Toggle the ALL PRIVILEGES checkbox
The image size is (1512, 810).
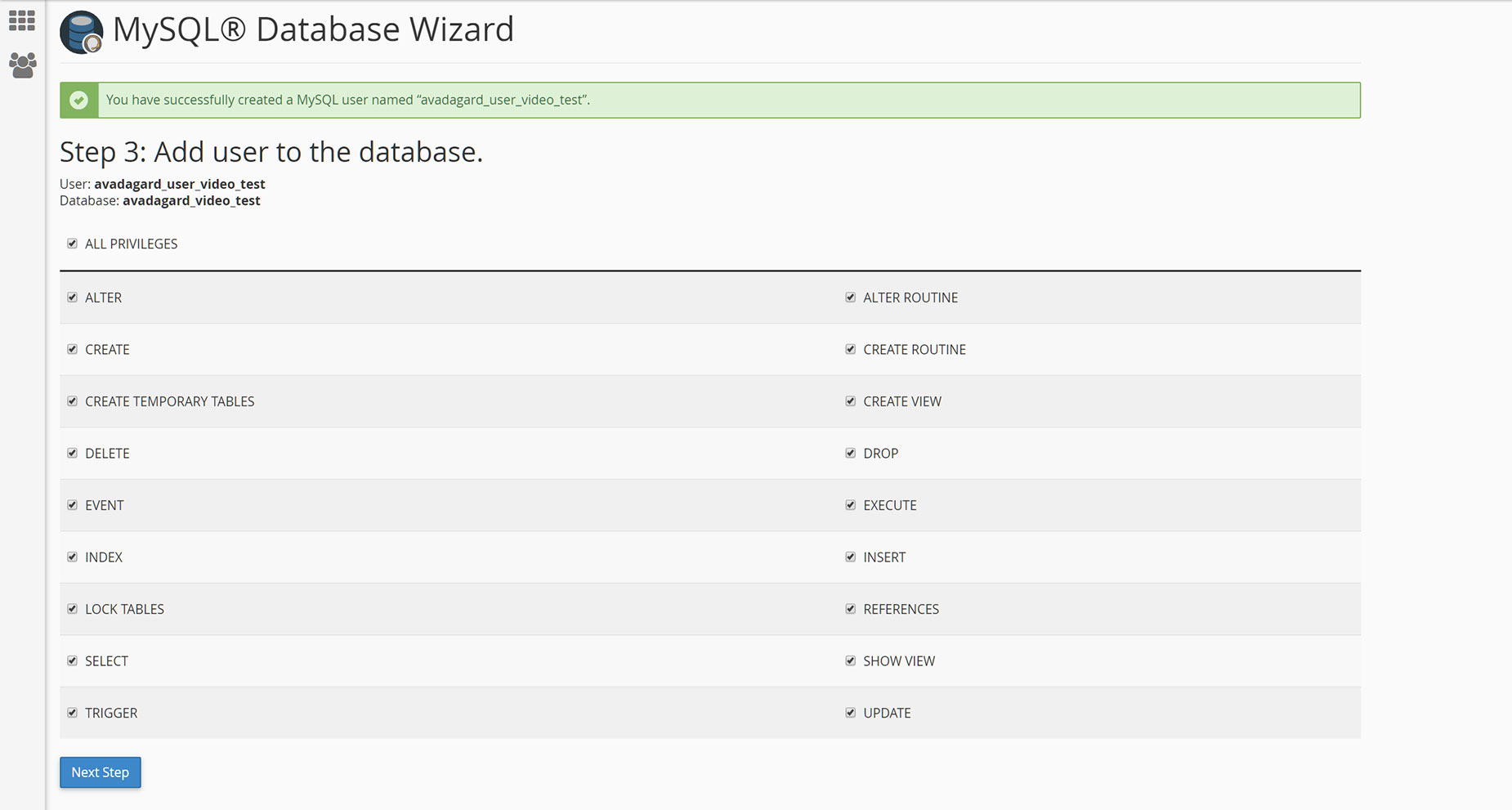click(x=72, y=244)
